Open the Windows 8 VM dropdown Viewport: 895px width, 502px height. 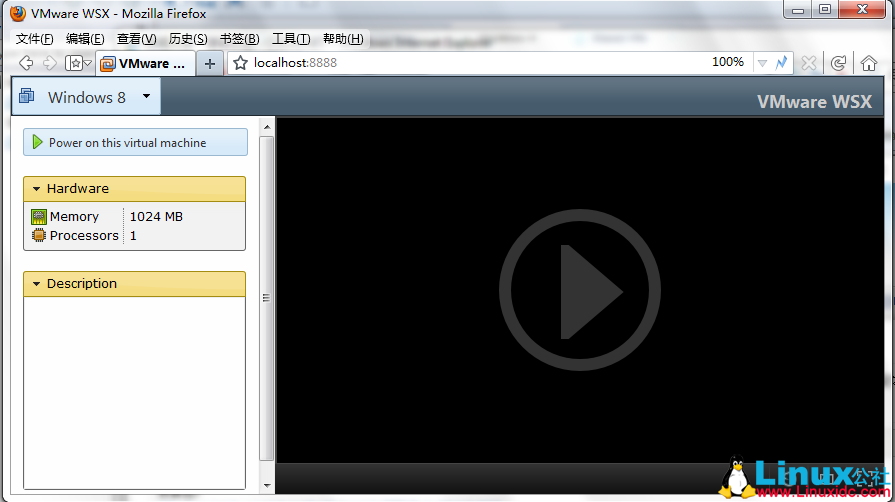point(146,97)
